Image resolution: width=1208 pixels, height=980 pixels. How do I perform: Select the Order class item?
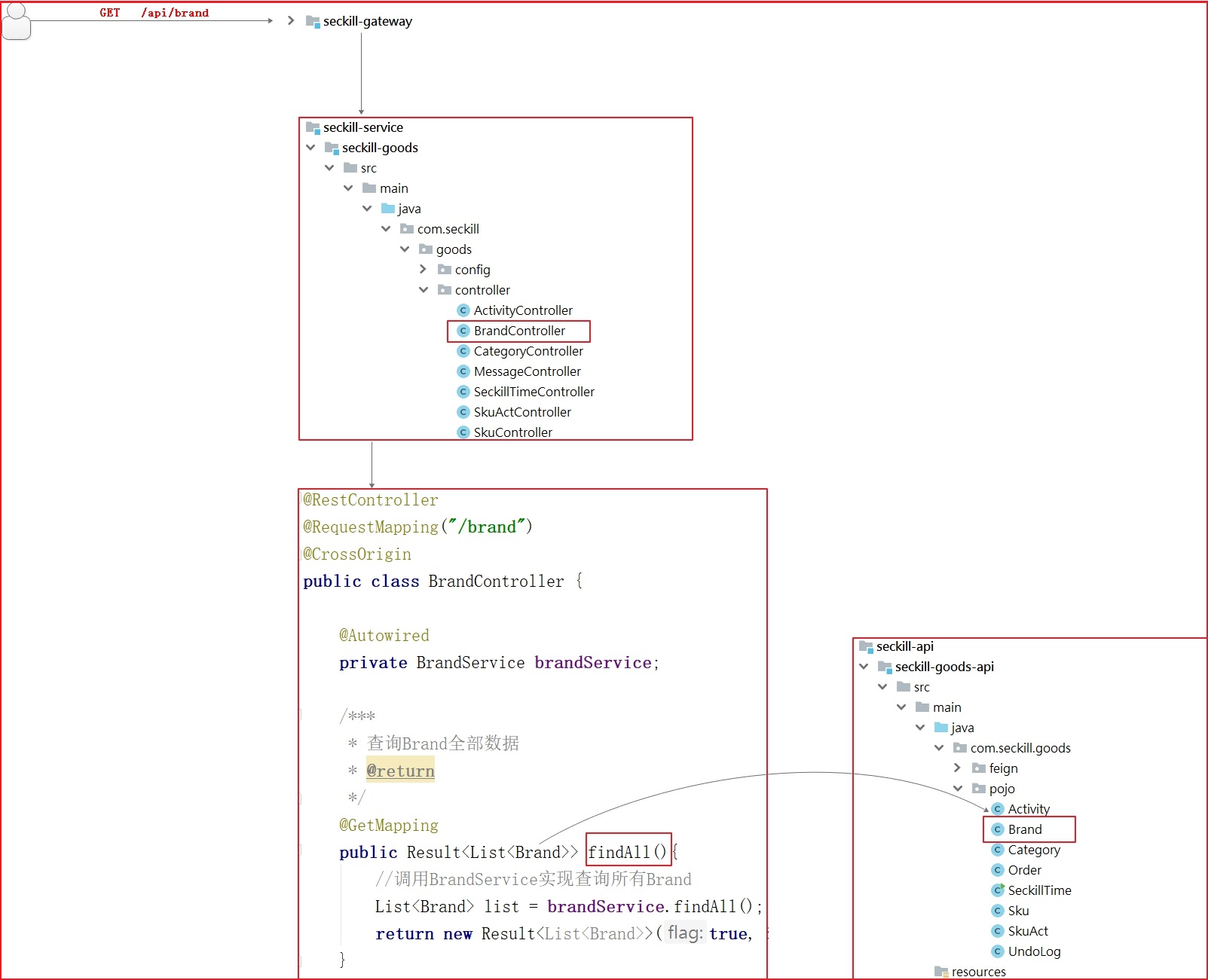[1024, 870]
